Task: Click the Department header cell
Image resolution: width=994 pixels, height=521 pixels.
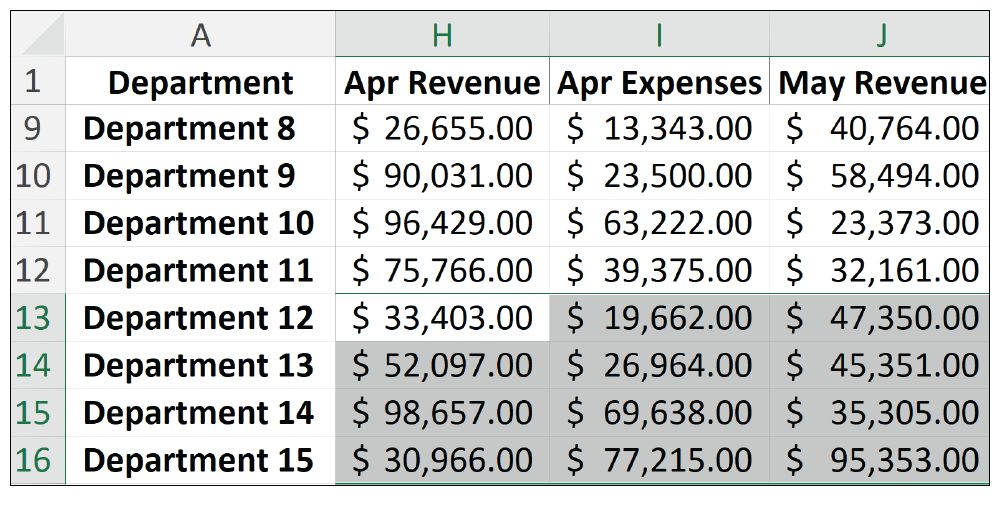Action: 200,82
